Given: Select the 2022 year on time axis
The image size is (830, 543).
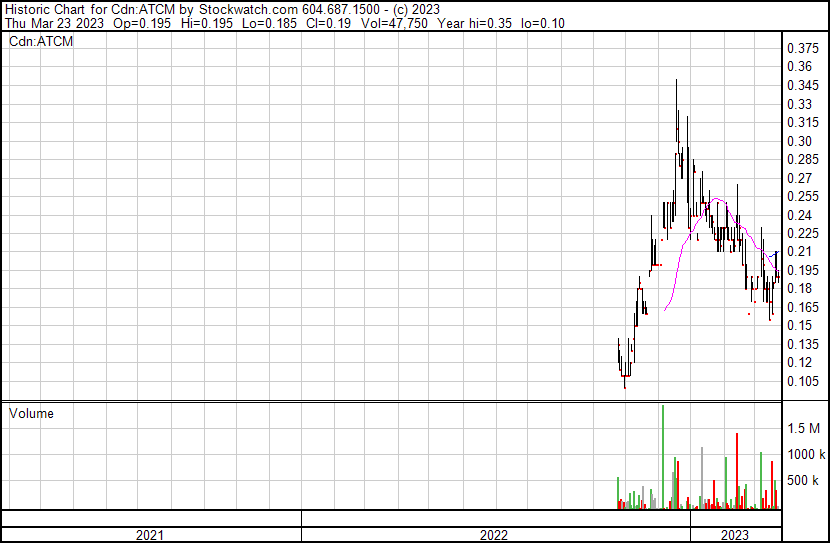Looking at the screenshot, I should [494, 535].
